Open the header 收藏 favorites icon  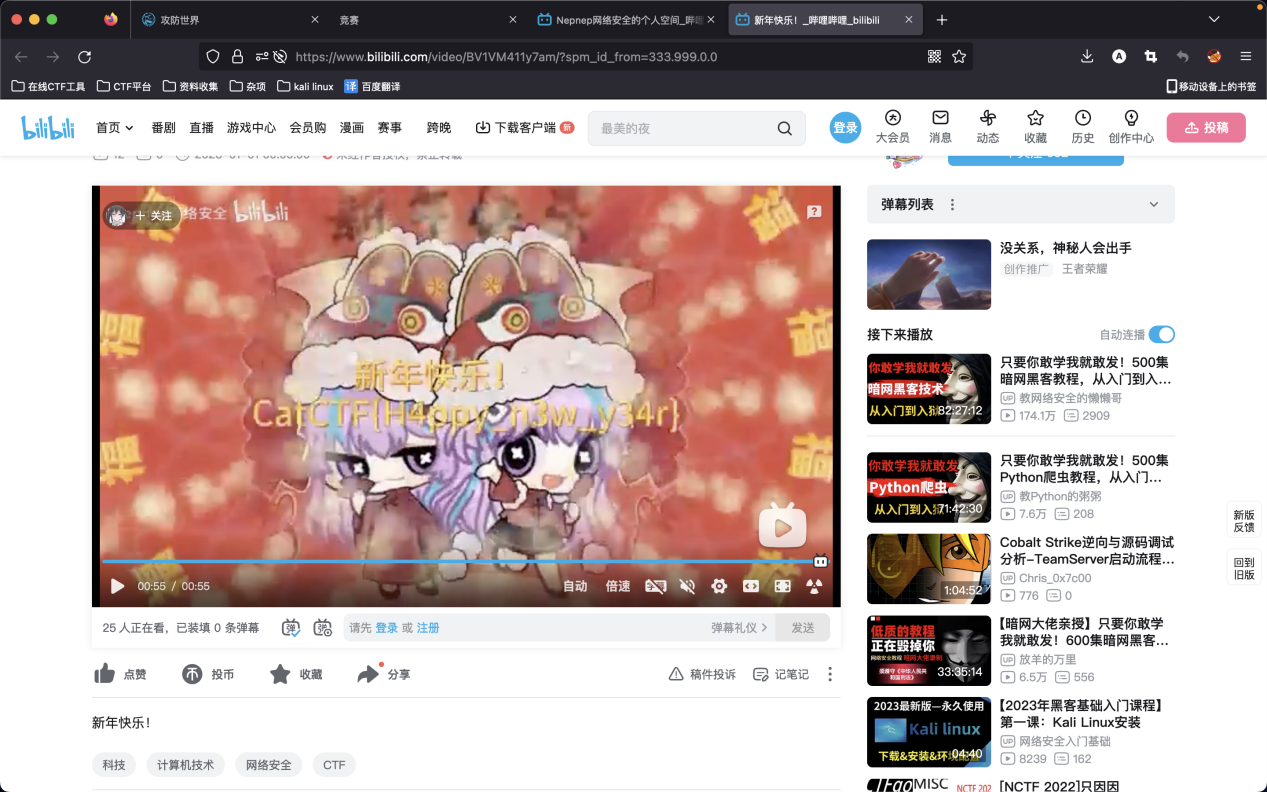[x=1035, y=127]
